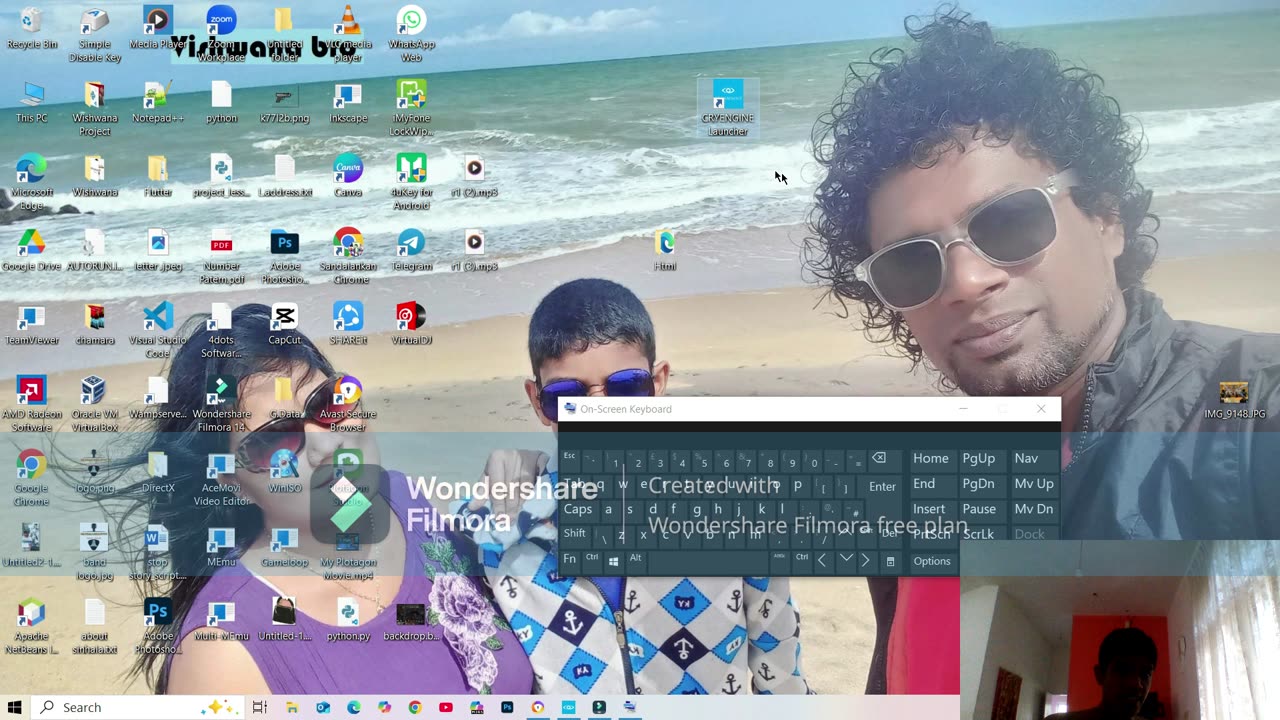
Task: Open the MEmu desktop shortcut
Action: 221,546
